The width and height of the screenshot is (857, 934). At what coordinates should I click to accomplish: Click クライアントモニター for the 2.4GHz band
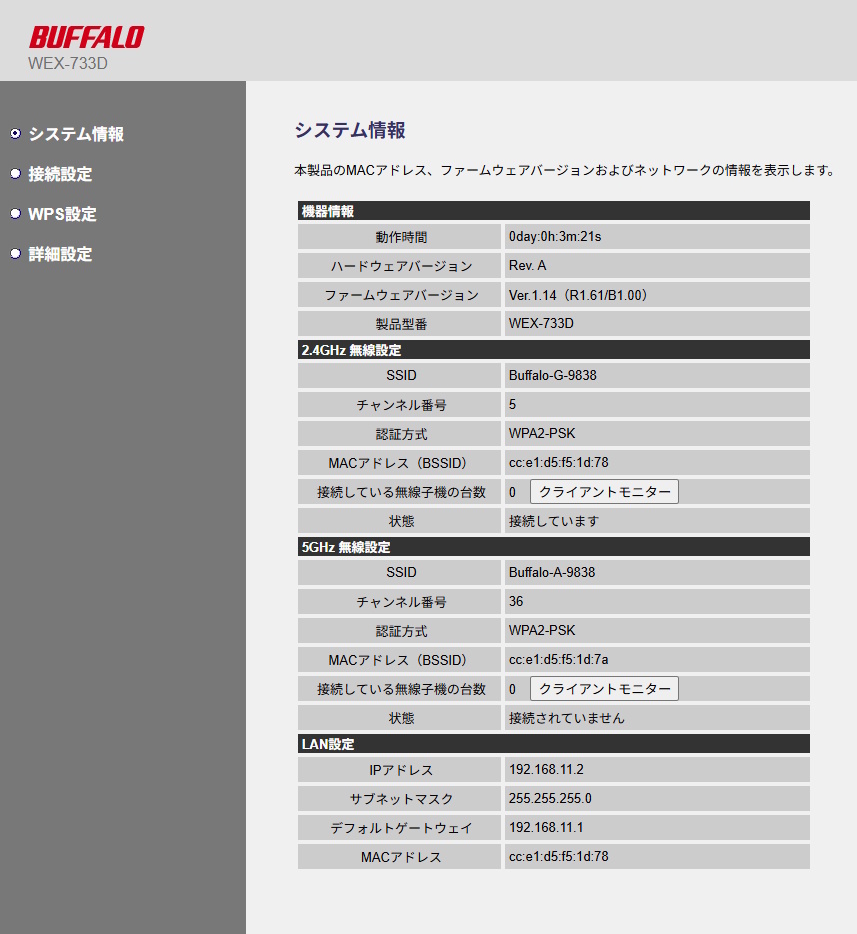(x=604, y=491)
